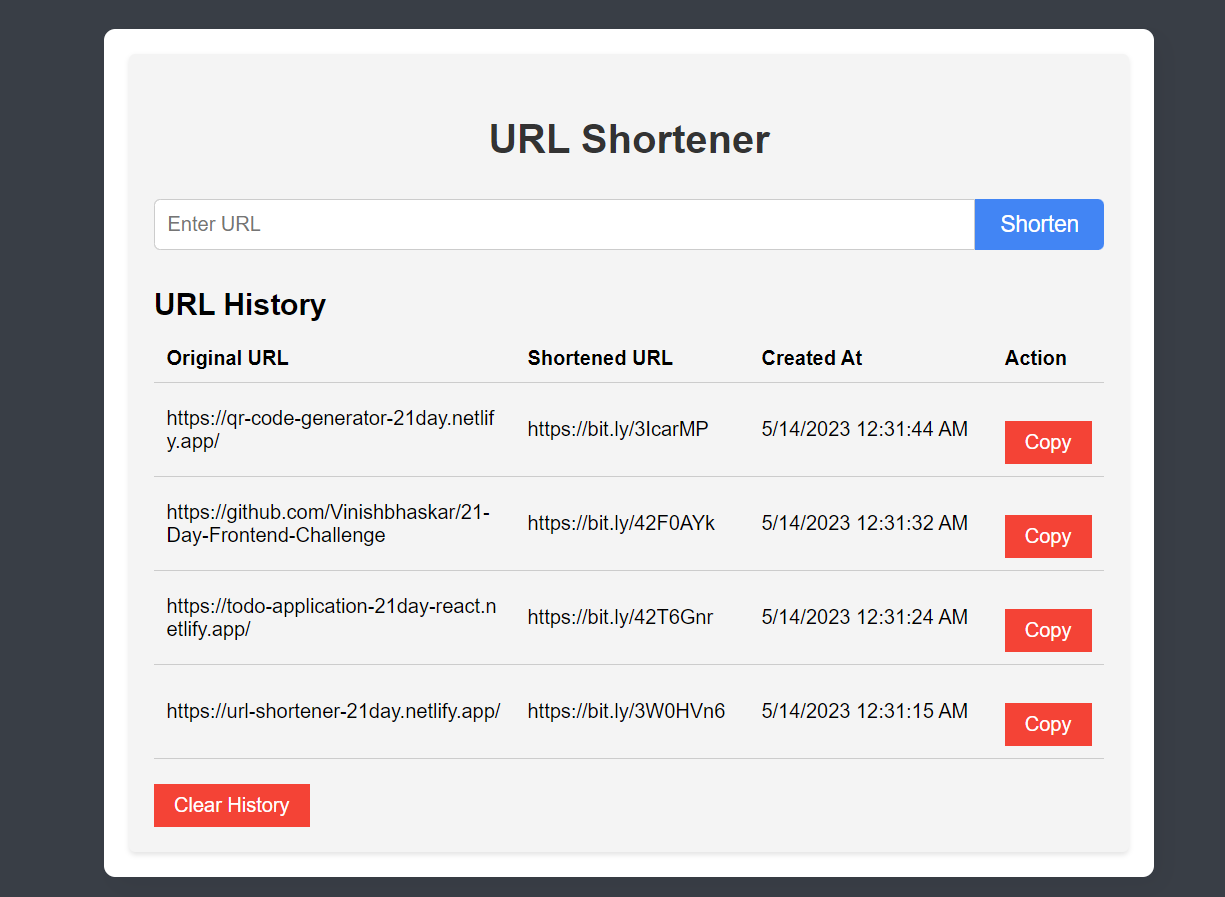Click the Created At column header

point(812,358)
